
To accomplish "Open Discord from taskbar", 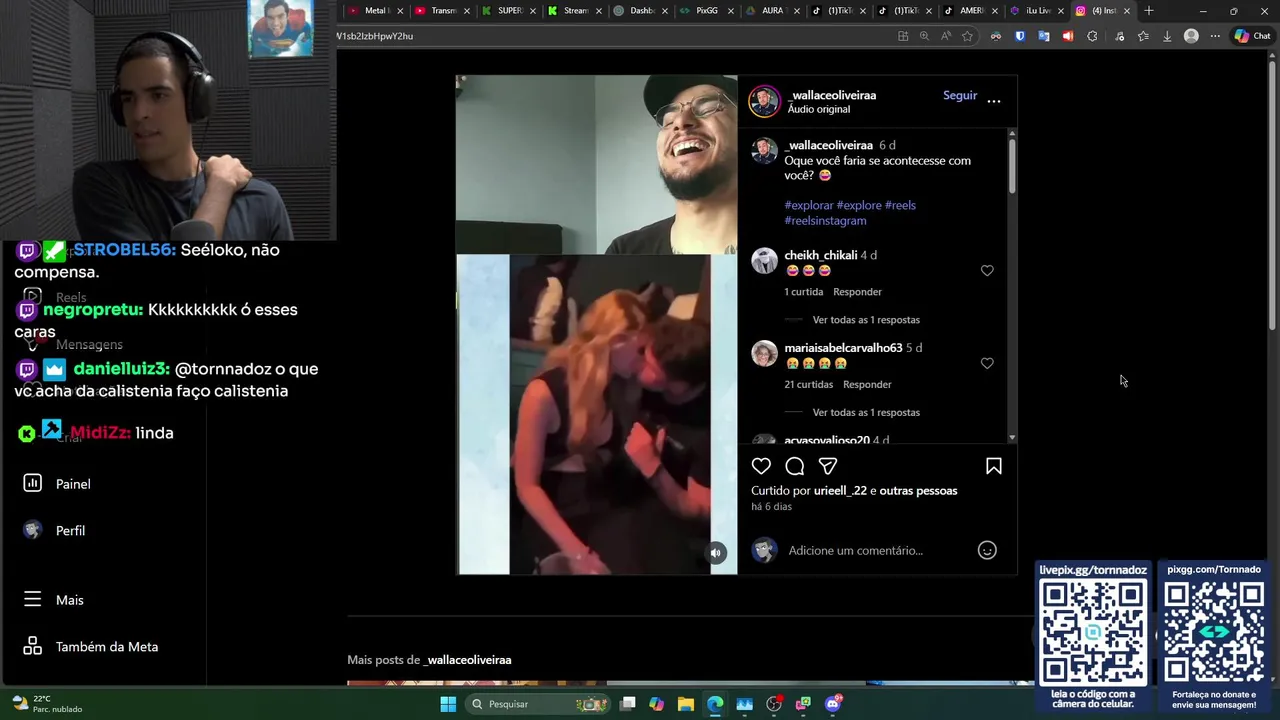I will tap(833, 704).
